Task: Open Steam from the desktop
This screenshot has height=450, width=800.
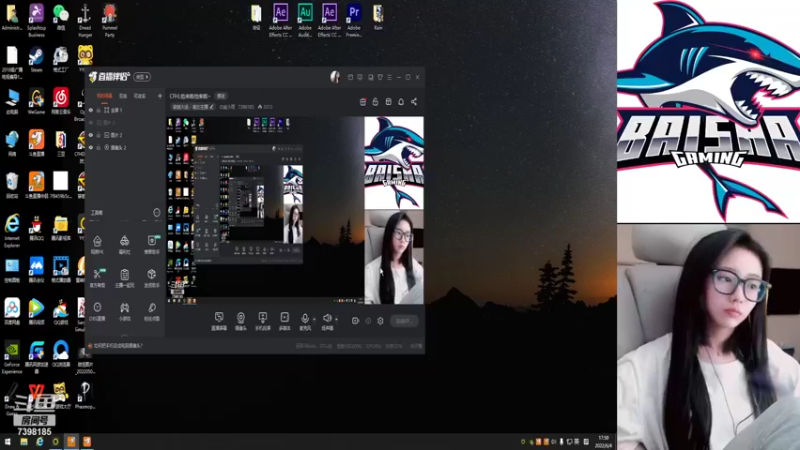Action: pos(36,59)
